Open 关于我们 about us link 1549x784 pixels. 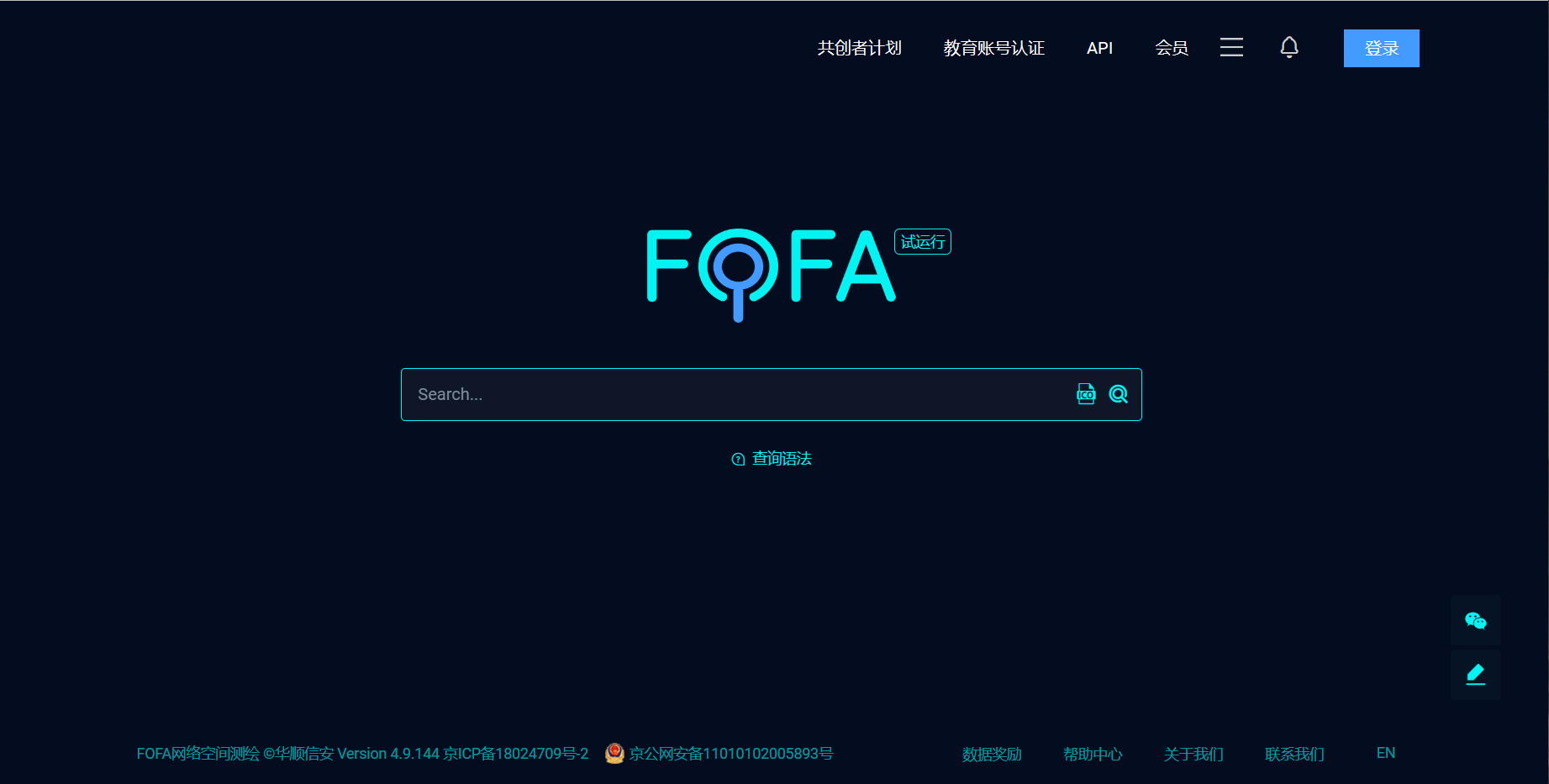pos(1193,754)
